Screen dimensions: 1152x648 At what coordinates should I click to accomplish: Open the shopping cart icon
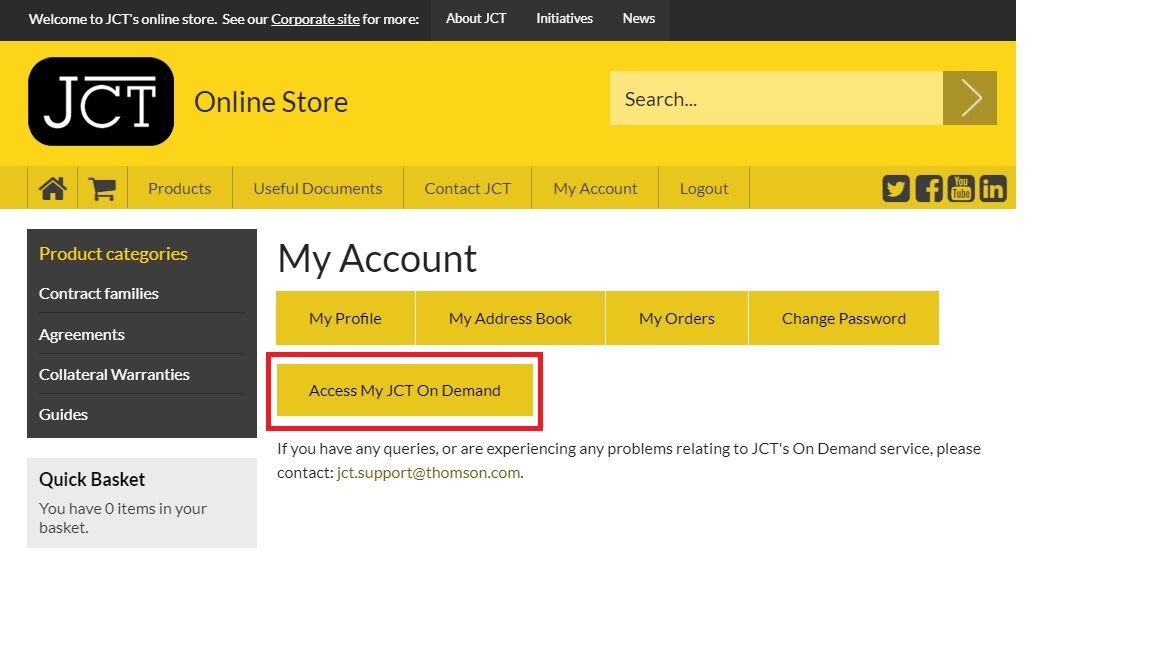click(x=102, y=188)
